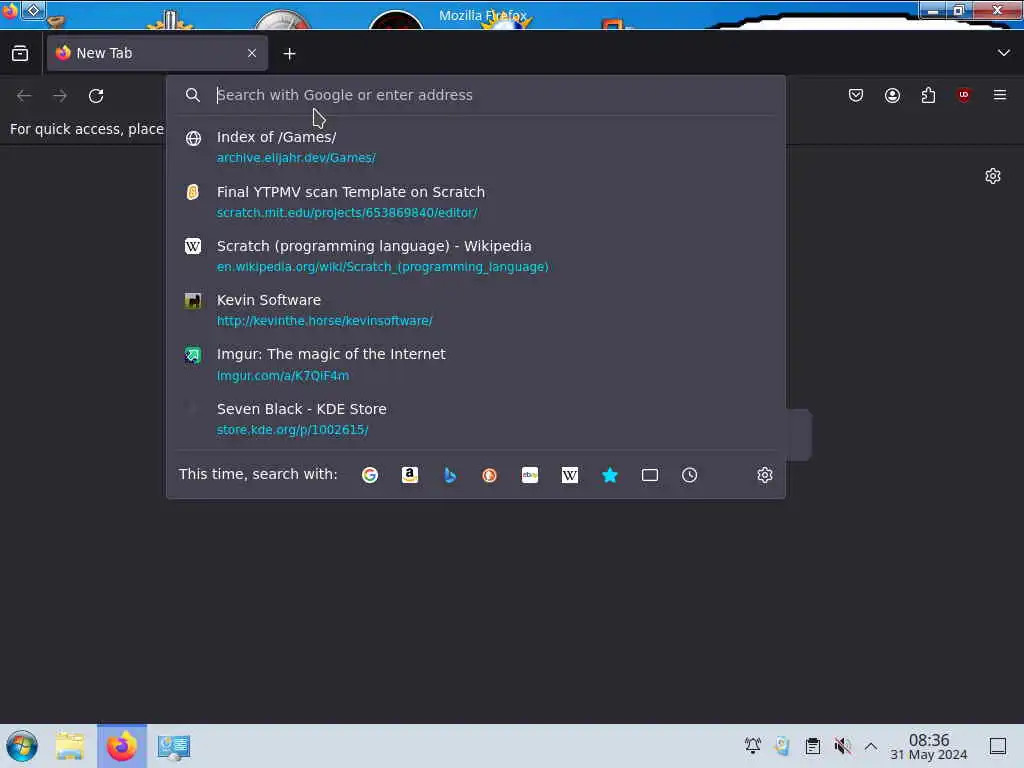Image resolution: width=1024 pixels, height=768 pixels.
Task: Search open tabs with the tab icon
Action: click(x=650, y=475)
